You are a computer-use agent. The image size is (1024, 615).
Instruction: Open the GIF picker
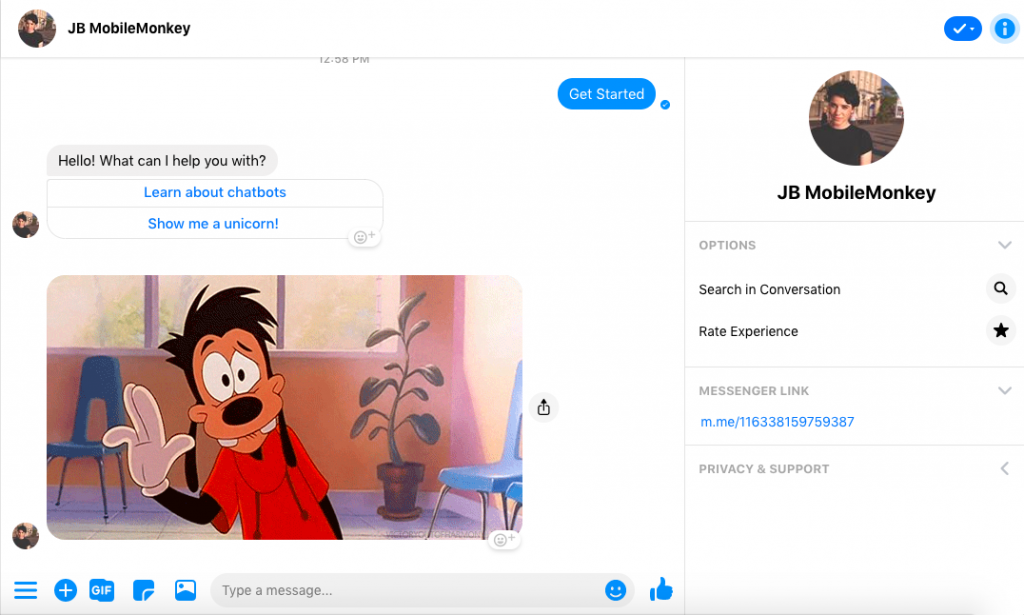(x=101, y=590)
